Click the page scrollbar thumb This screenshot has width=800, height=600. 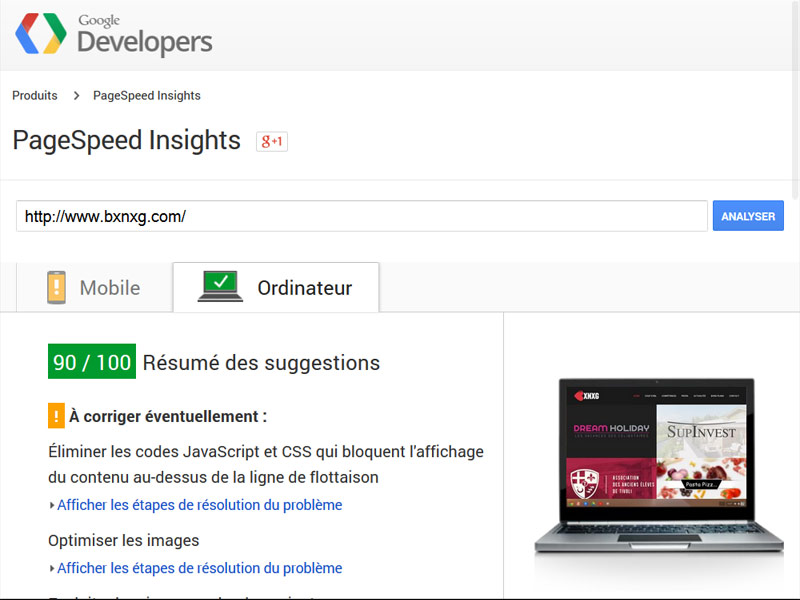click(795, 99)
